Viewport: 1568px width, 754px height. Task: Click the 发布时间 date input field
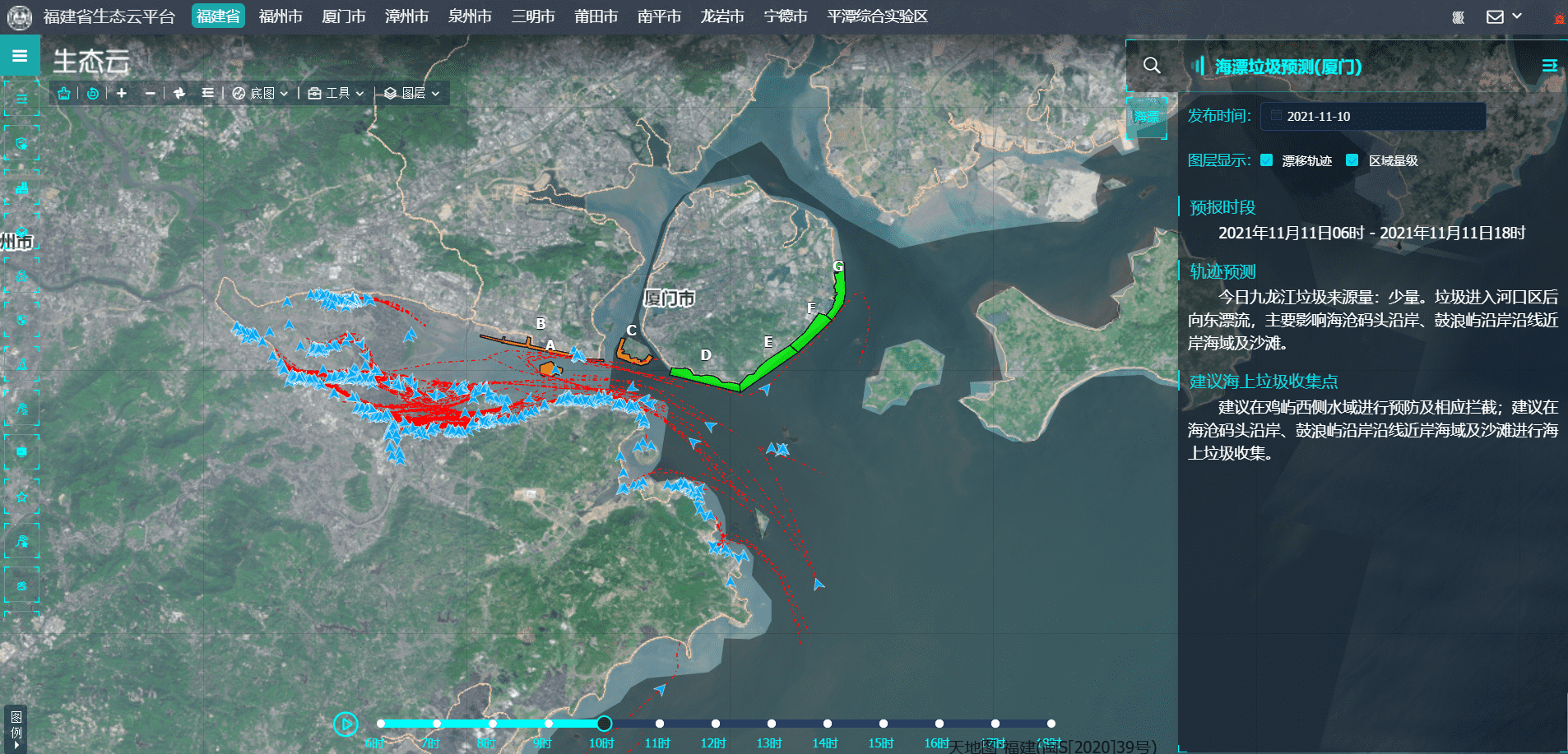[x=1372, y=117]
